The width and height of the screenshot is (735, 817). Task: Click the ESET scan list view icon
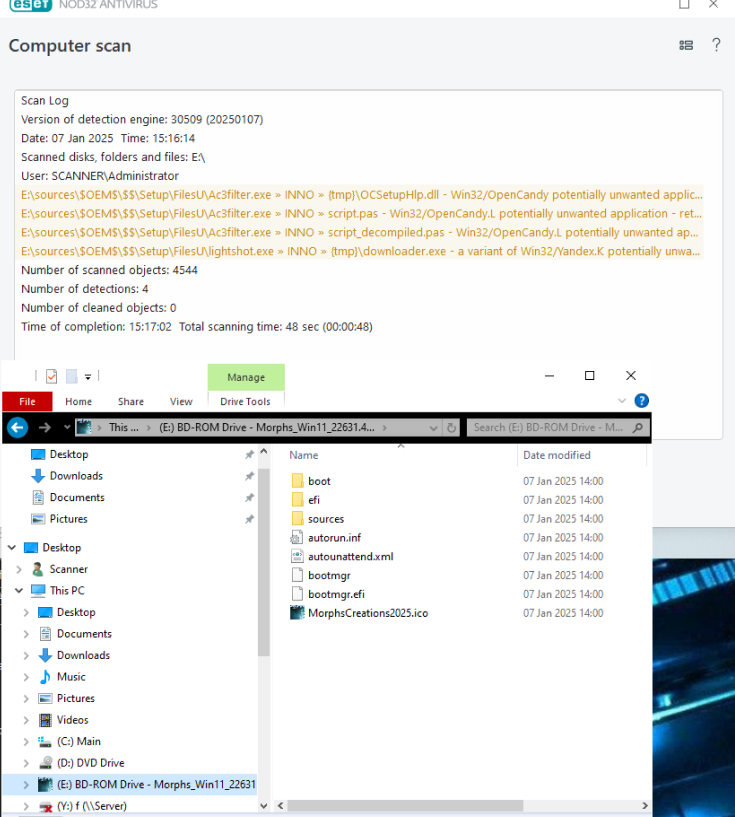pyautogui.click(x=686, y=45)
